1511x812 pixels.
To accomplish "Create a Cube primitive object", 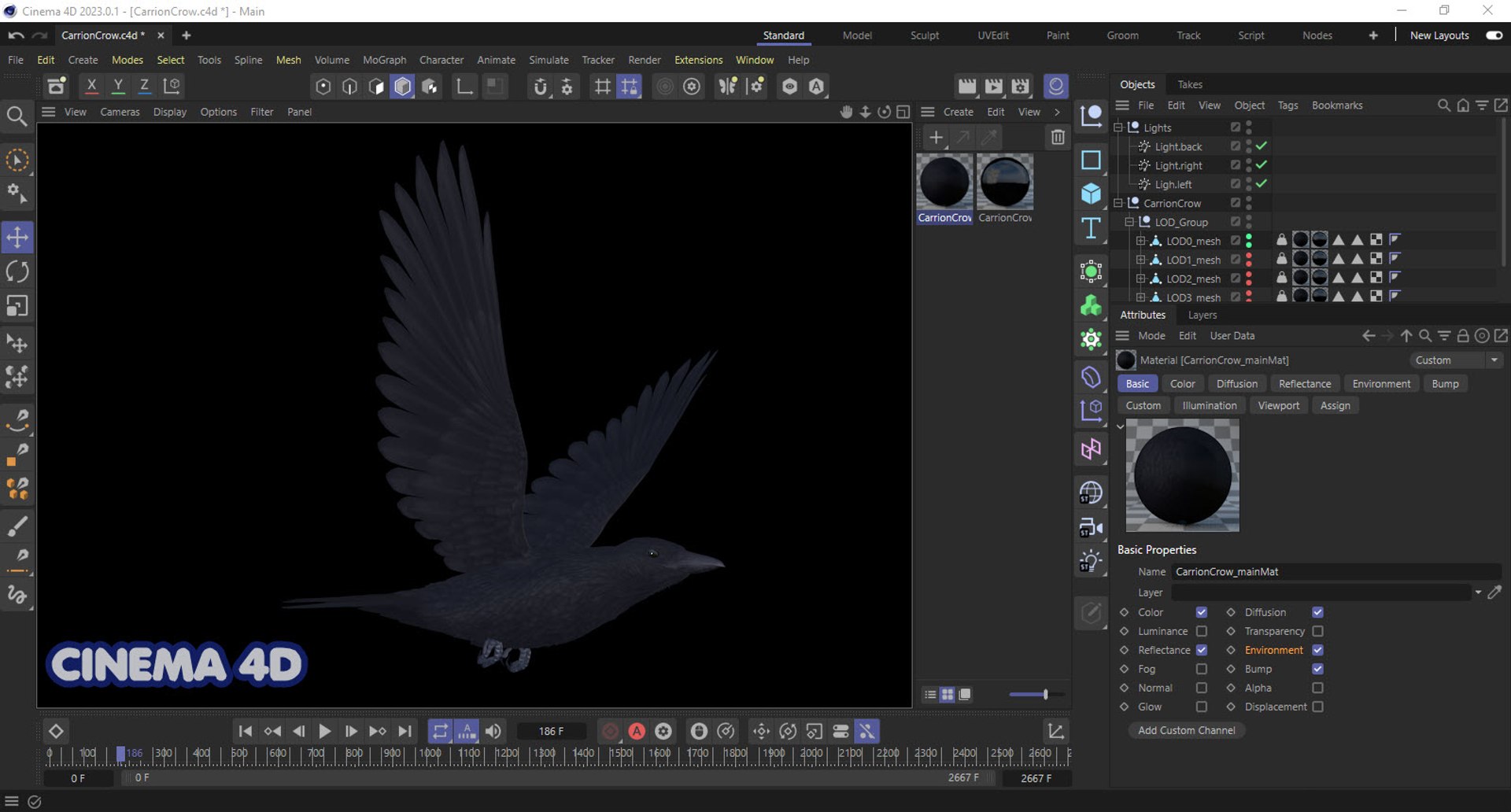I will (1091, 194).
